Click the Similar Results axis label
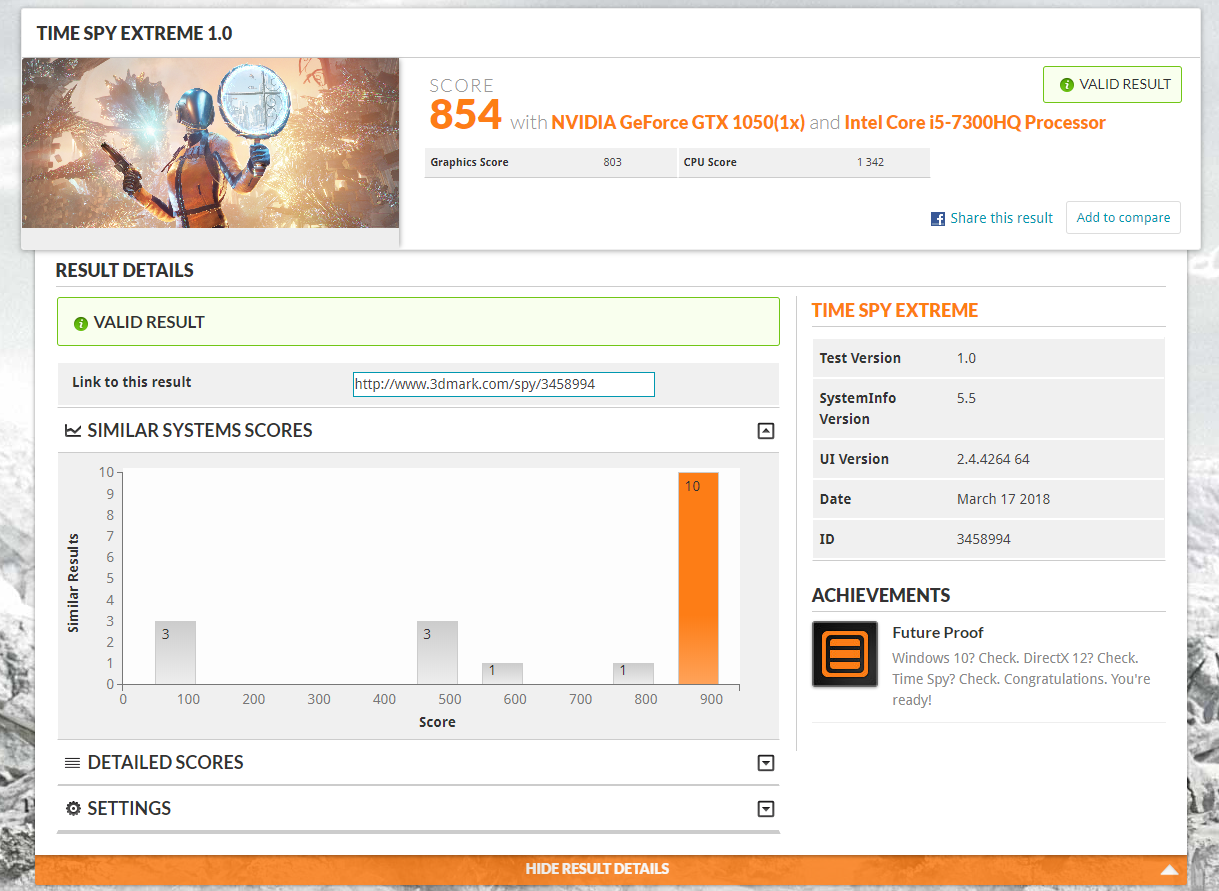The height and width of the screenshot is (891, 1219). pos(73,582)
